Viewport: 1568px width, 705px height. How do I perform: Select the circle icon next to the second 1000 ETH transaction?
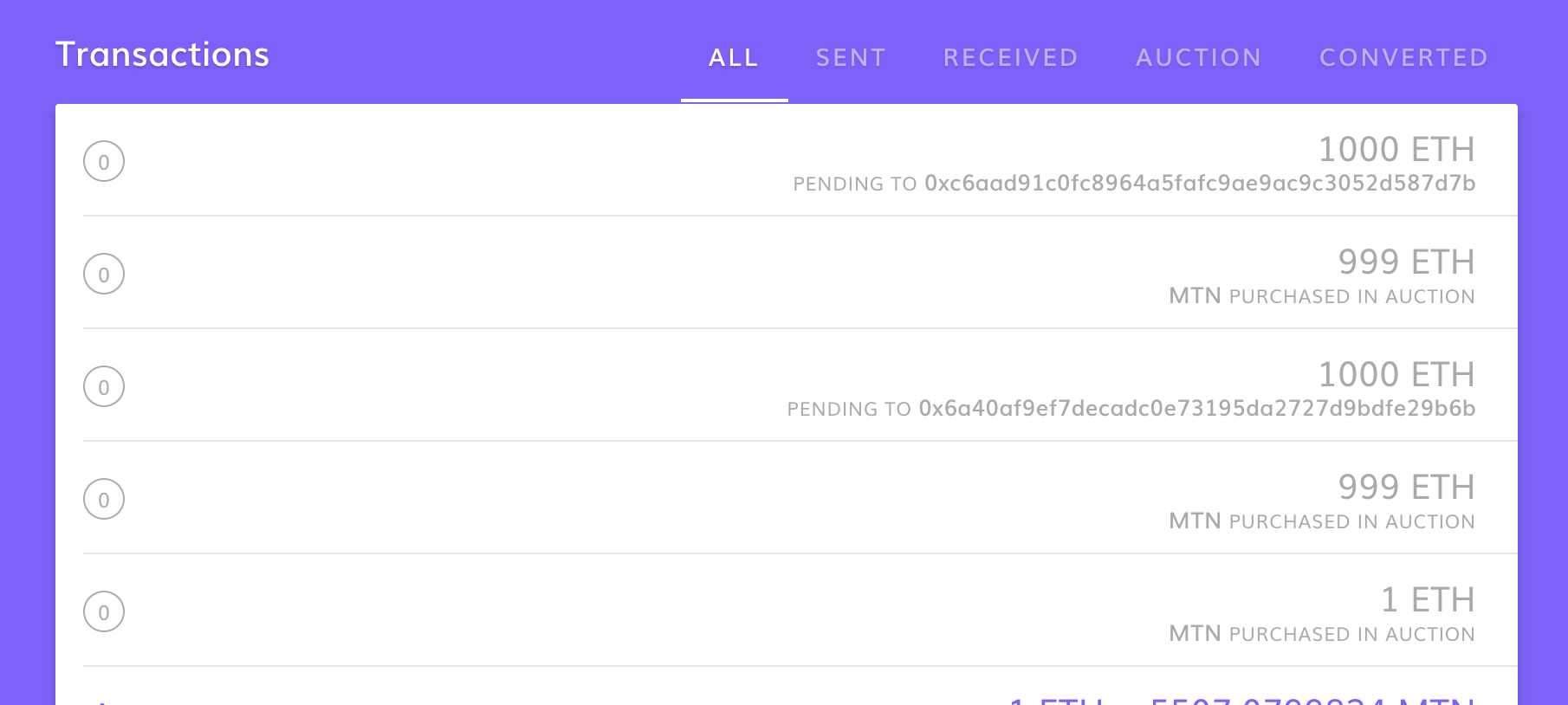pos(104,386)
